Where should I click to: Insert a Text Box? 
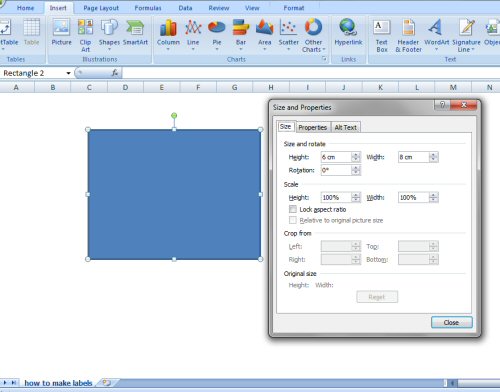coord(382,35)
